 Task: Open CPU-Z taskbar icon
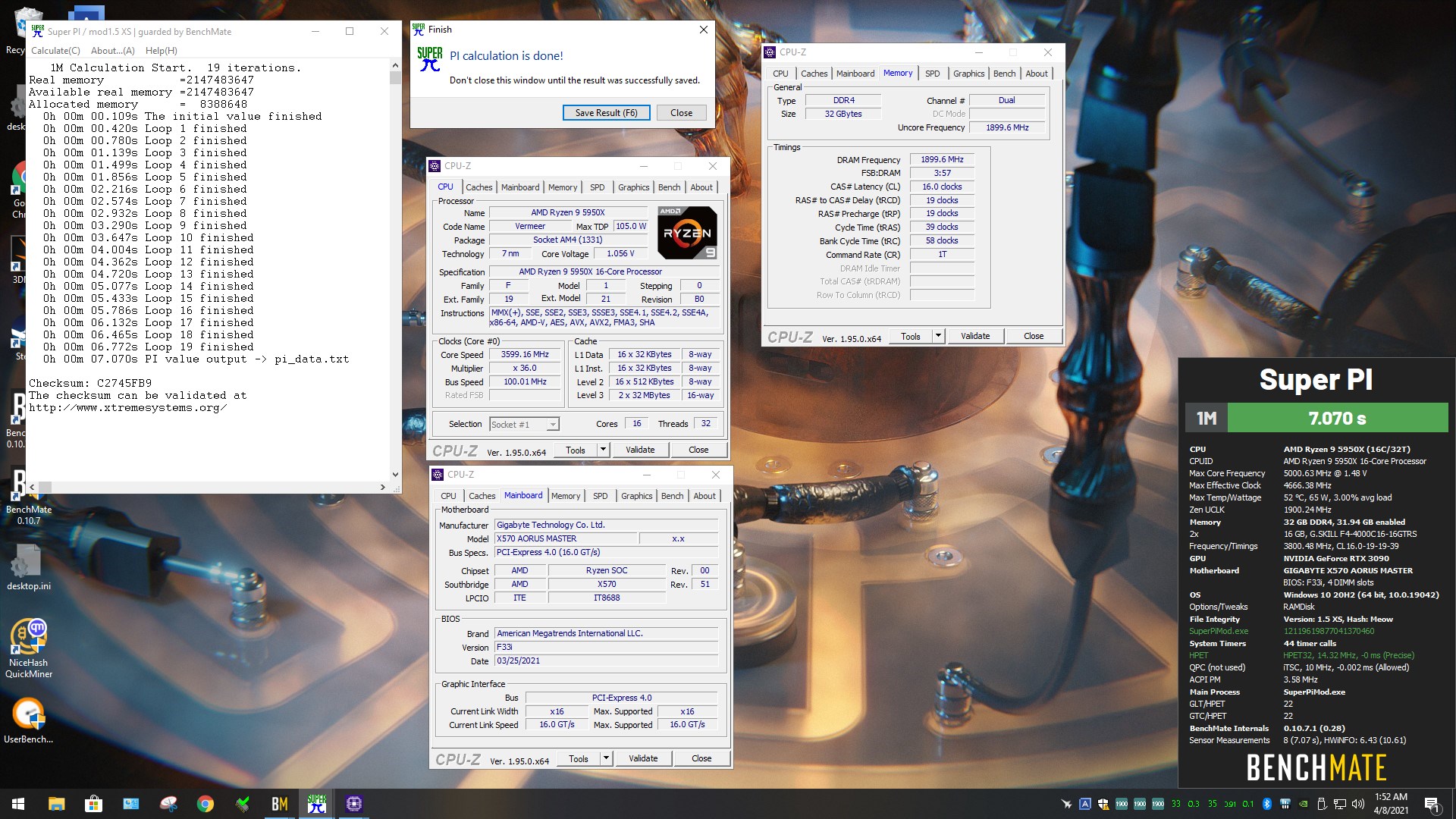click(x=354, y=804)
